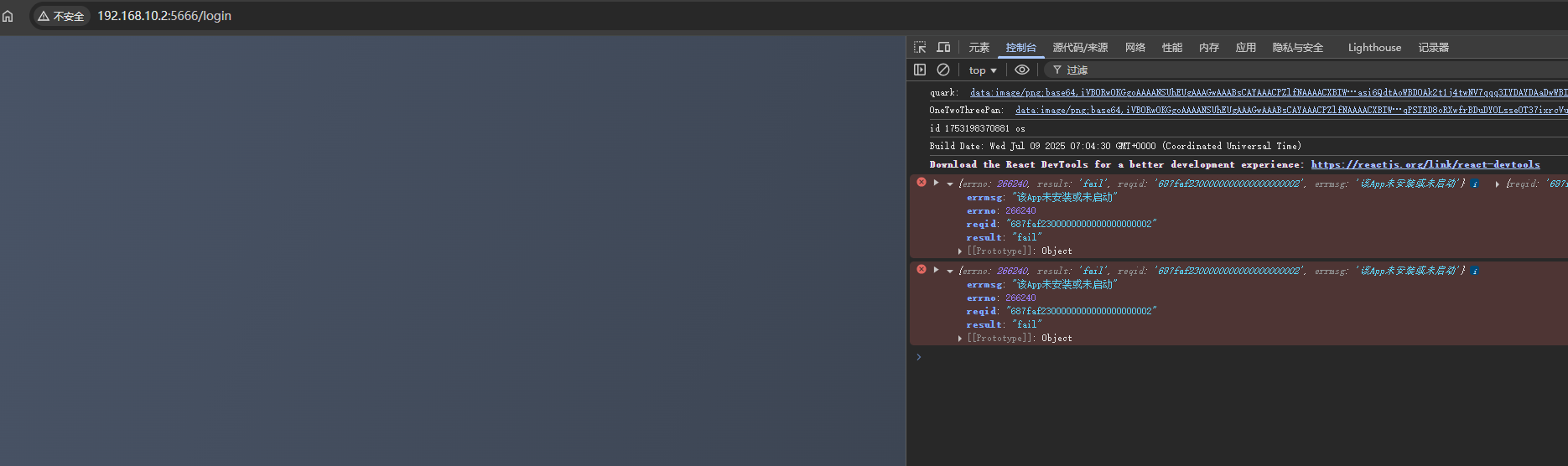This screenshot has height=466, width=1568.
Task: Expand the first error's stack trace arrow
Action: 936,182
